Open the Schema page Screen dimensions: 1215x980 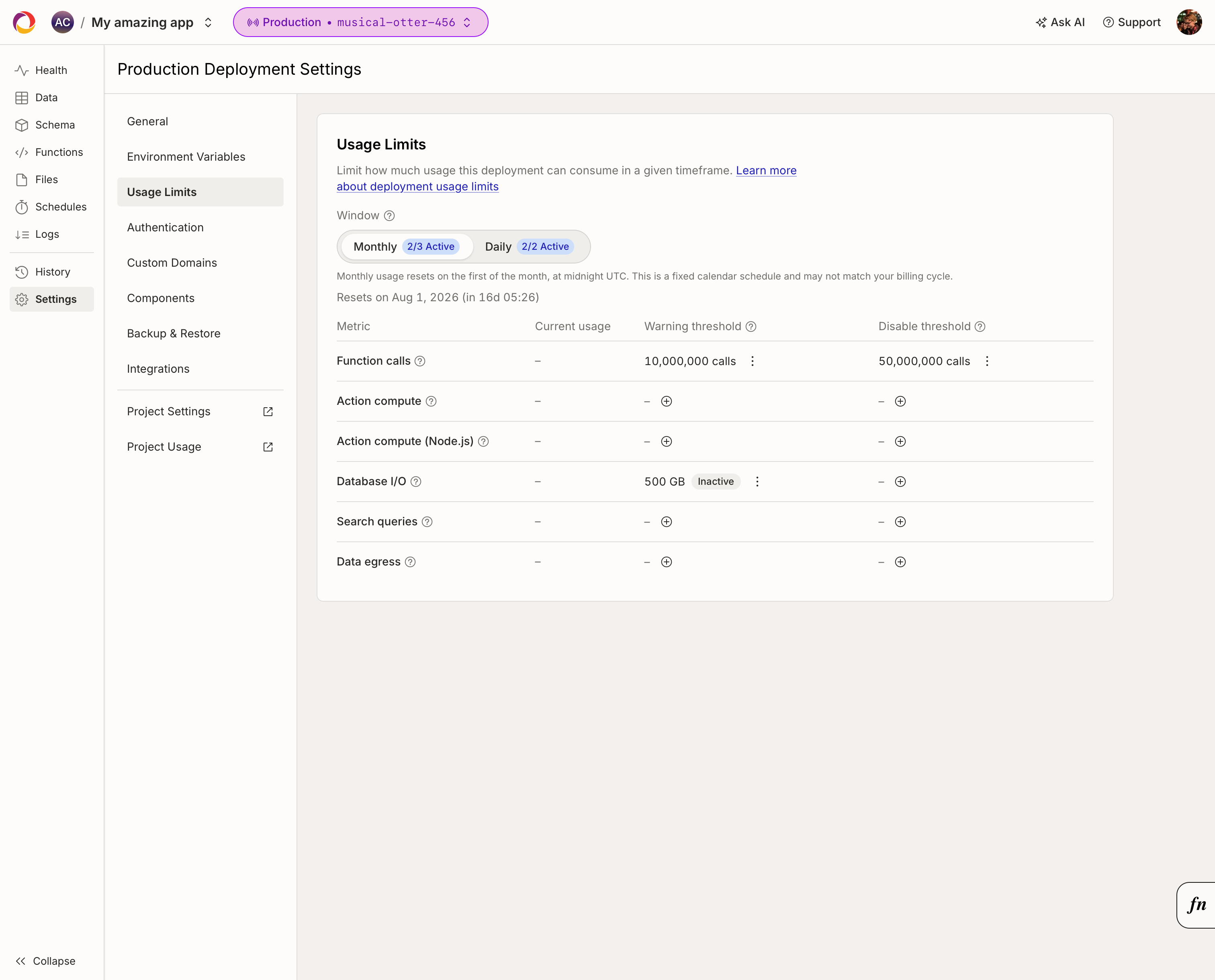tap(51, 125)
